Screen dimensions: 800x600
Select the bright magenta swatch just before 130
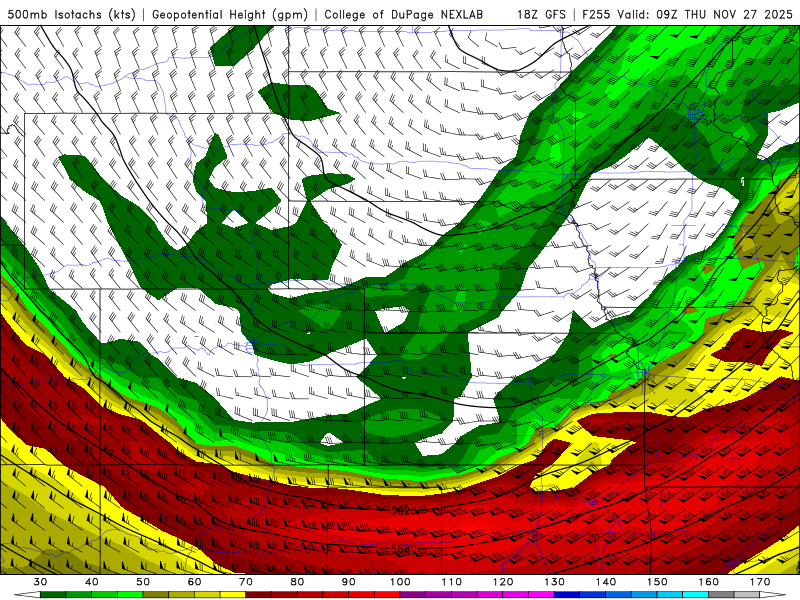point(541,594)
